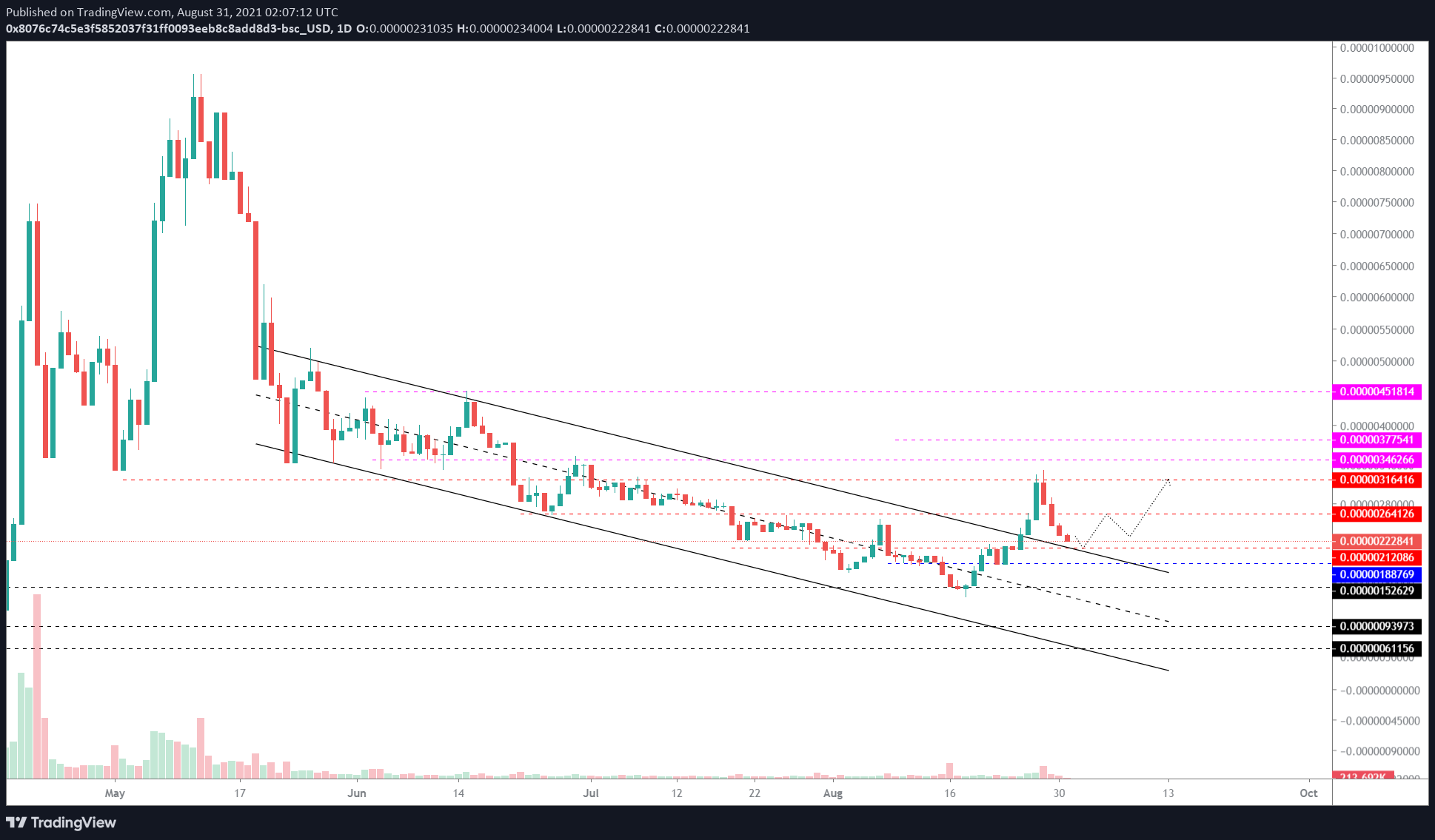Select the red 0.00000264126 price label

point(1376,514)
